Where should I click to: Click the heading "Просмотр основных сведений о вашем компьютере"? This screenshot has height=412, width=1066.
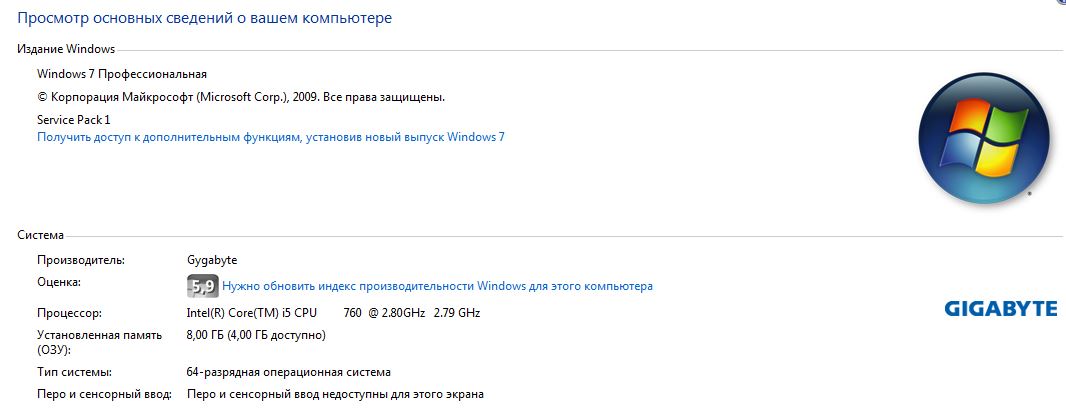(x=204, y=18)
